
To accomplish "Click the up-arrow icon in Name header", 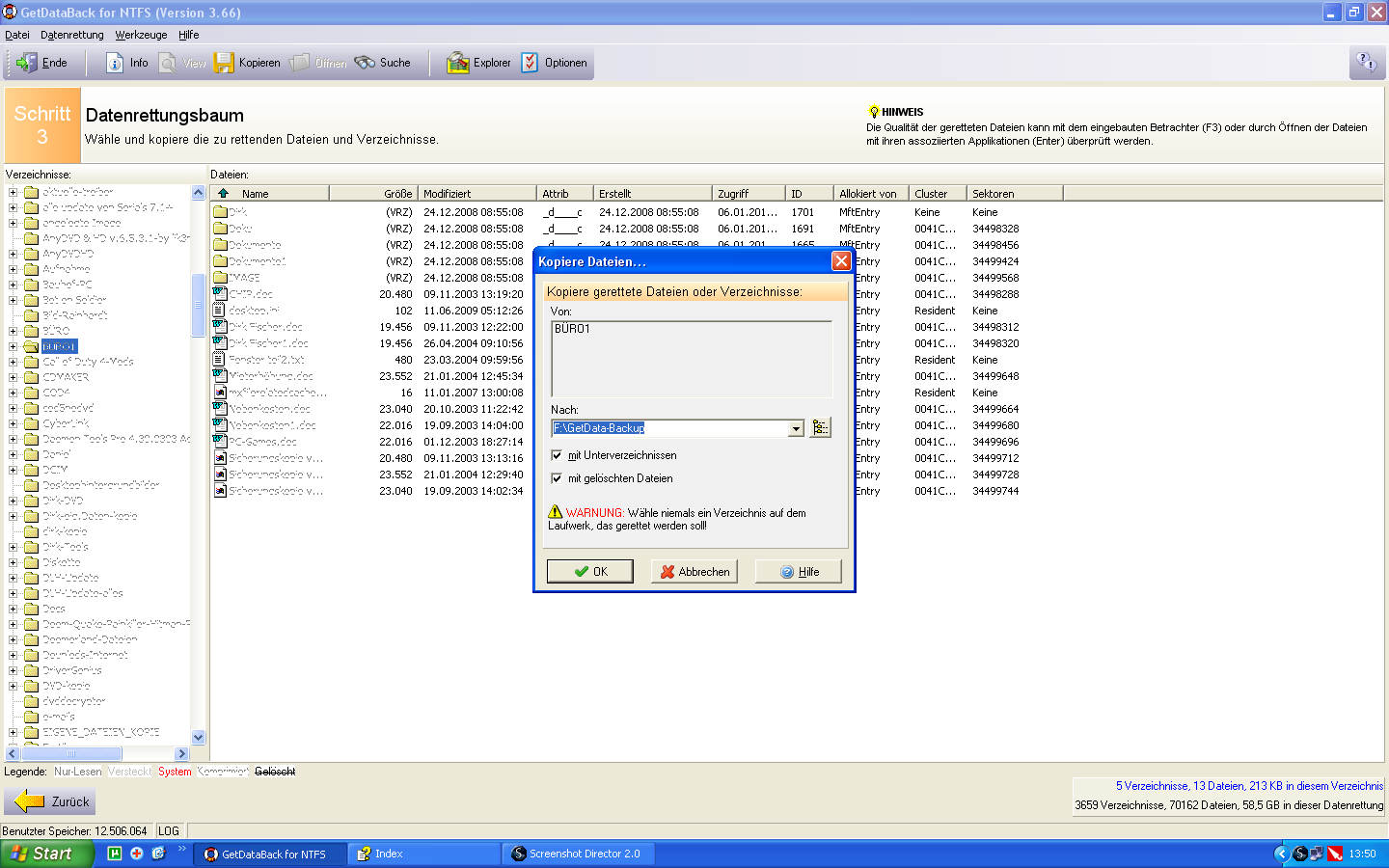I will [223, 193].
